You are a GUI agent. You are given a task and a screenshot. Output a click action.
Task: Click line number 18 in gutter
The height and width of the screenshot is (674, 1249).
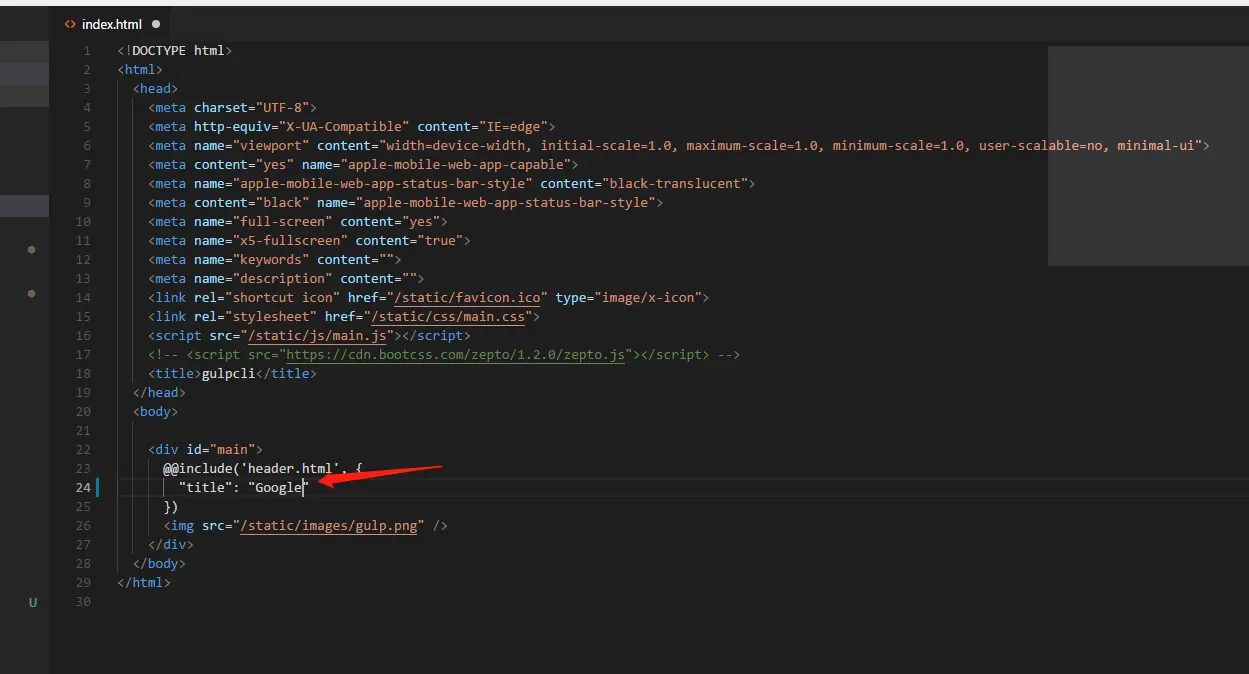coord(83,373)
